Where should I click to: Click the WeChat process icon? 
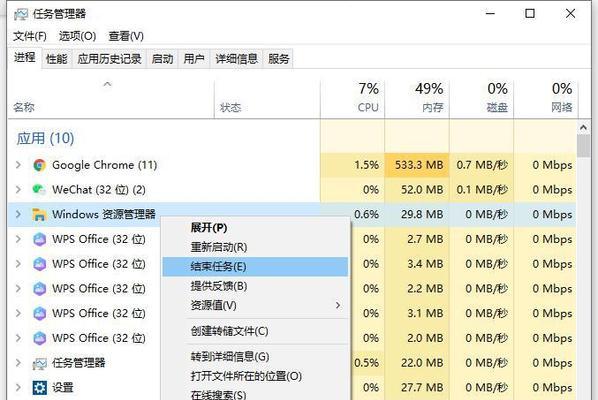40,190
